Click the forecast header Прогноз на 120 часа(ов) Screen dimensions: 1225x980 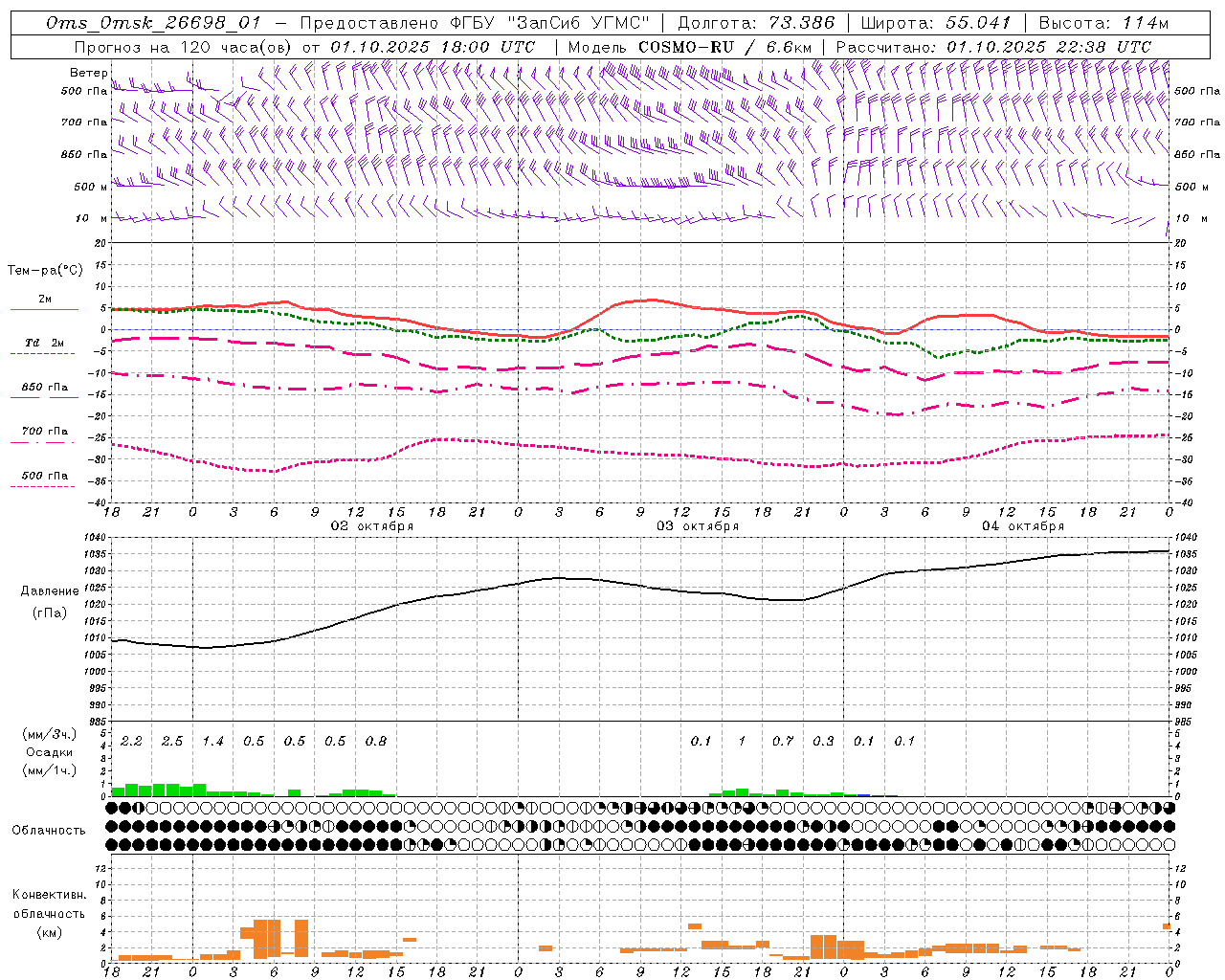[x=184, y=47]
